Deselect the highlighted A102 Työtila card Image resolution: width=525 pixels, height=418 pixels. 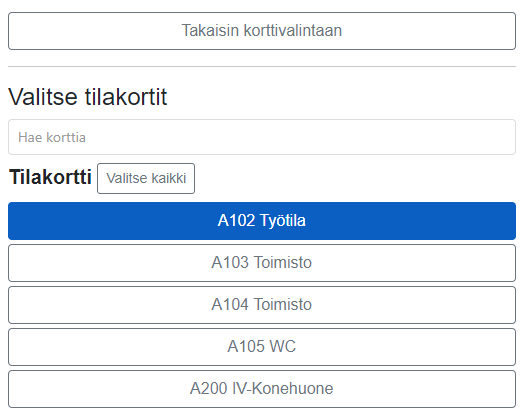pos(262,221)
